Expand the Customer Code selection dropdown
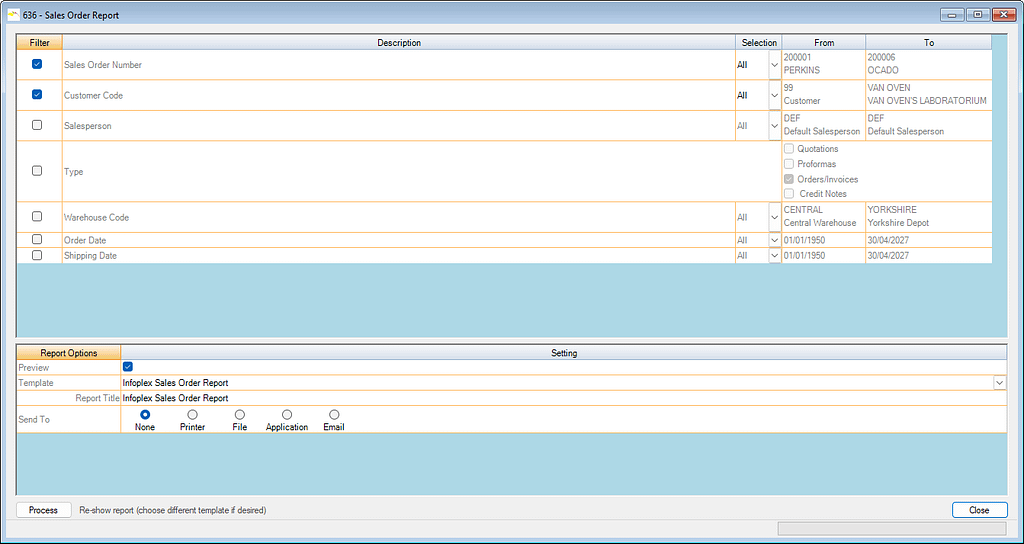Screen dimensions: 1024x544 [774, 96]
